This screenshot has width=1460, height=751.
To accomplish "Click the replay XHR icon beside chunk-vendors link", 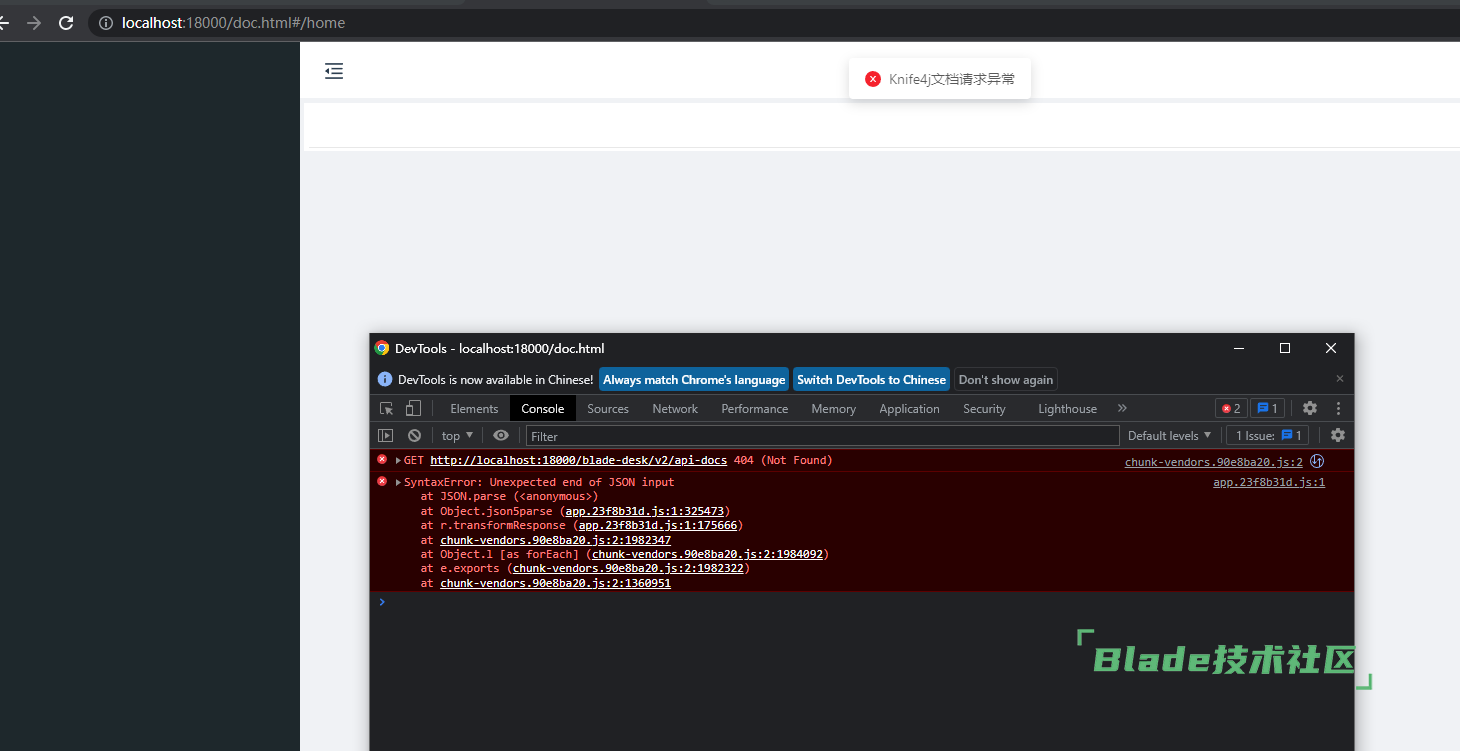I will coord(1317,461).
